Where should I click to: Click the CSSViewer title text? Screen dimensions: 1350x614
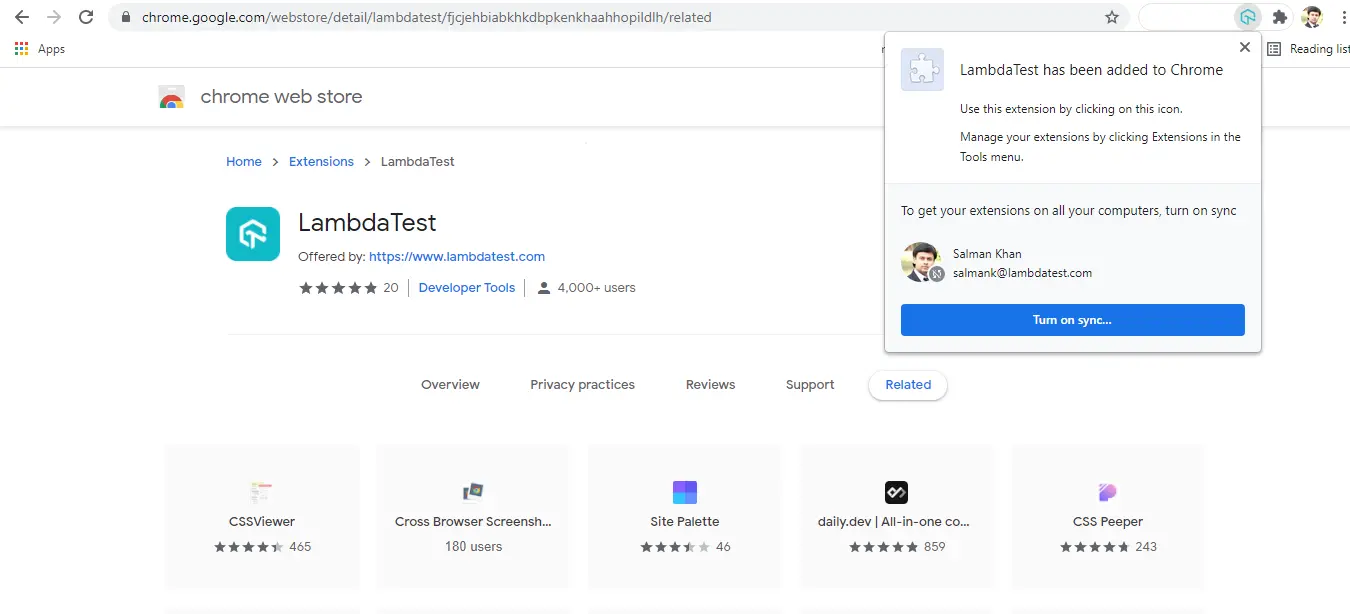[x=262, y=522]
